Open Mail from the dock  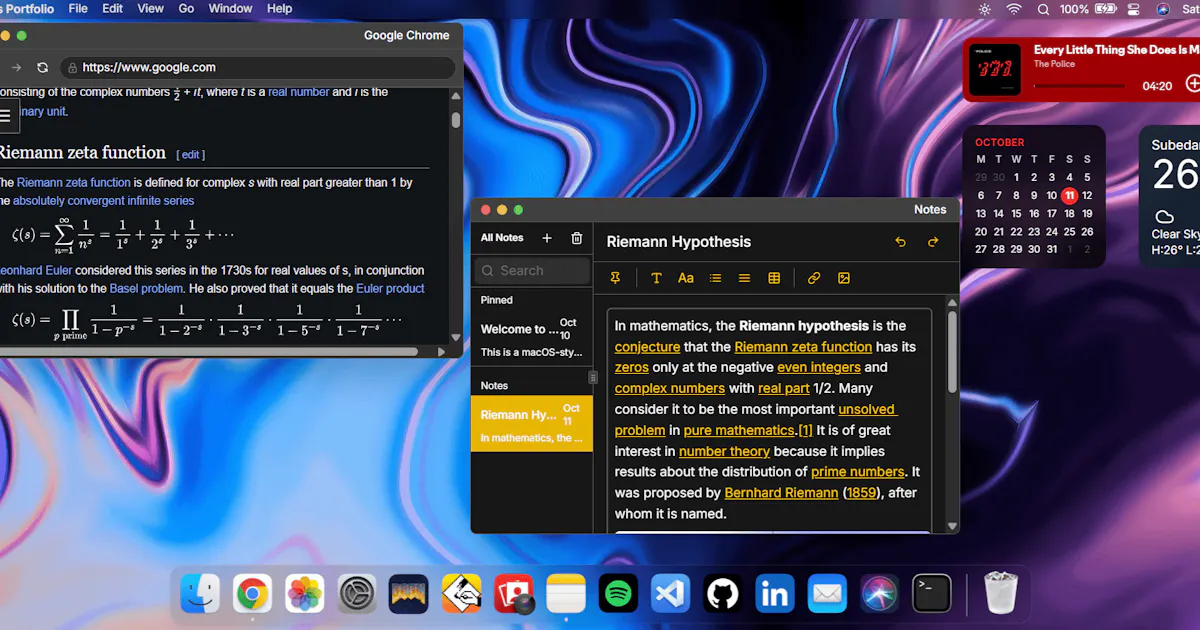827,594
